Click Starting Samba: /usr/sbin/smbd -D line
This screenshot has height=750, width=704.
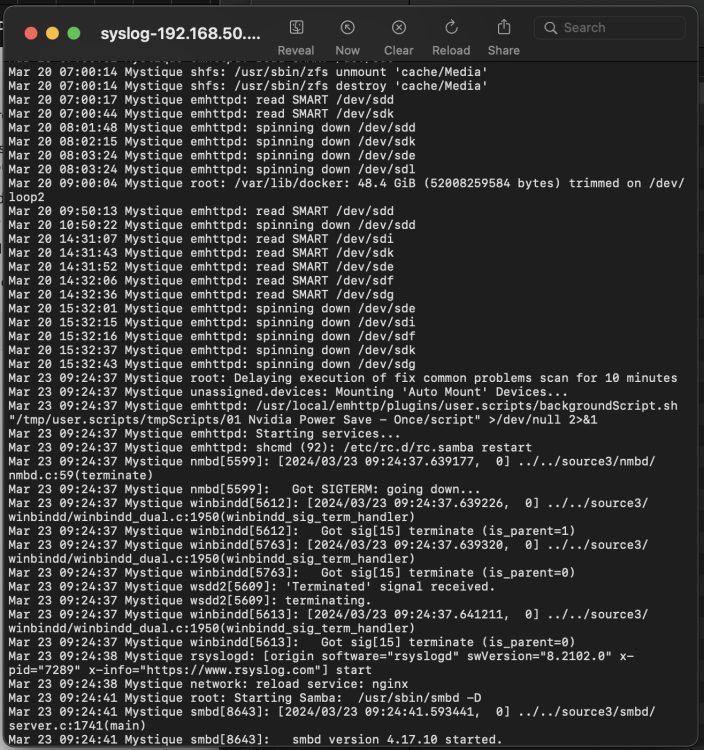coord(245,697)
